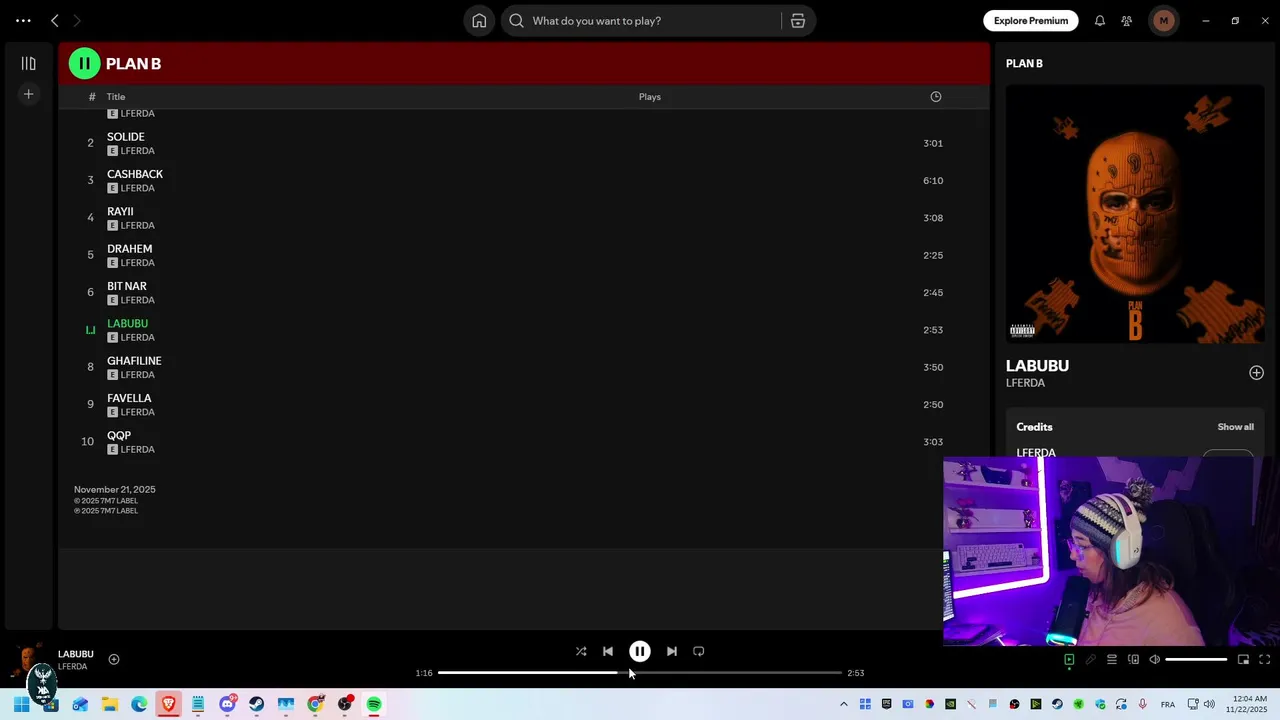The width and height of the screenshot is (1280, 720).
Task: Open Connect to a device
Action: (1133, 659)
